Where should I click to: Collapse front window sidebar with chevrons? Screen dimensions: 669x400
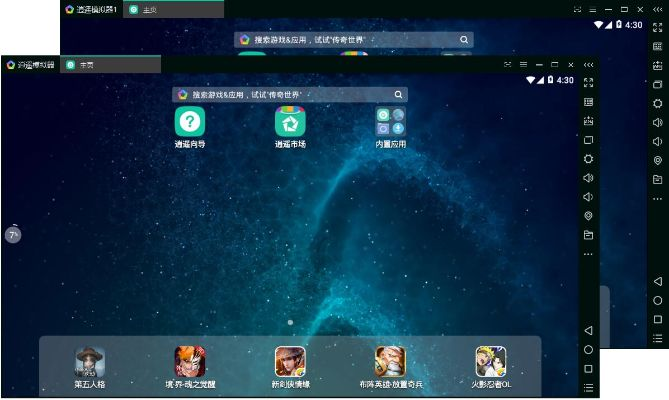click(588, 64)
